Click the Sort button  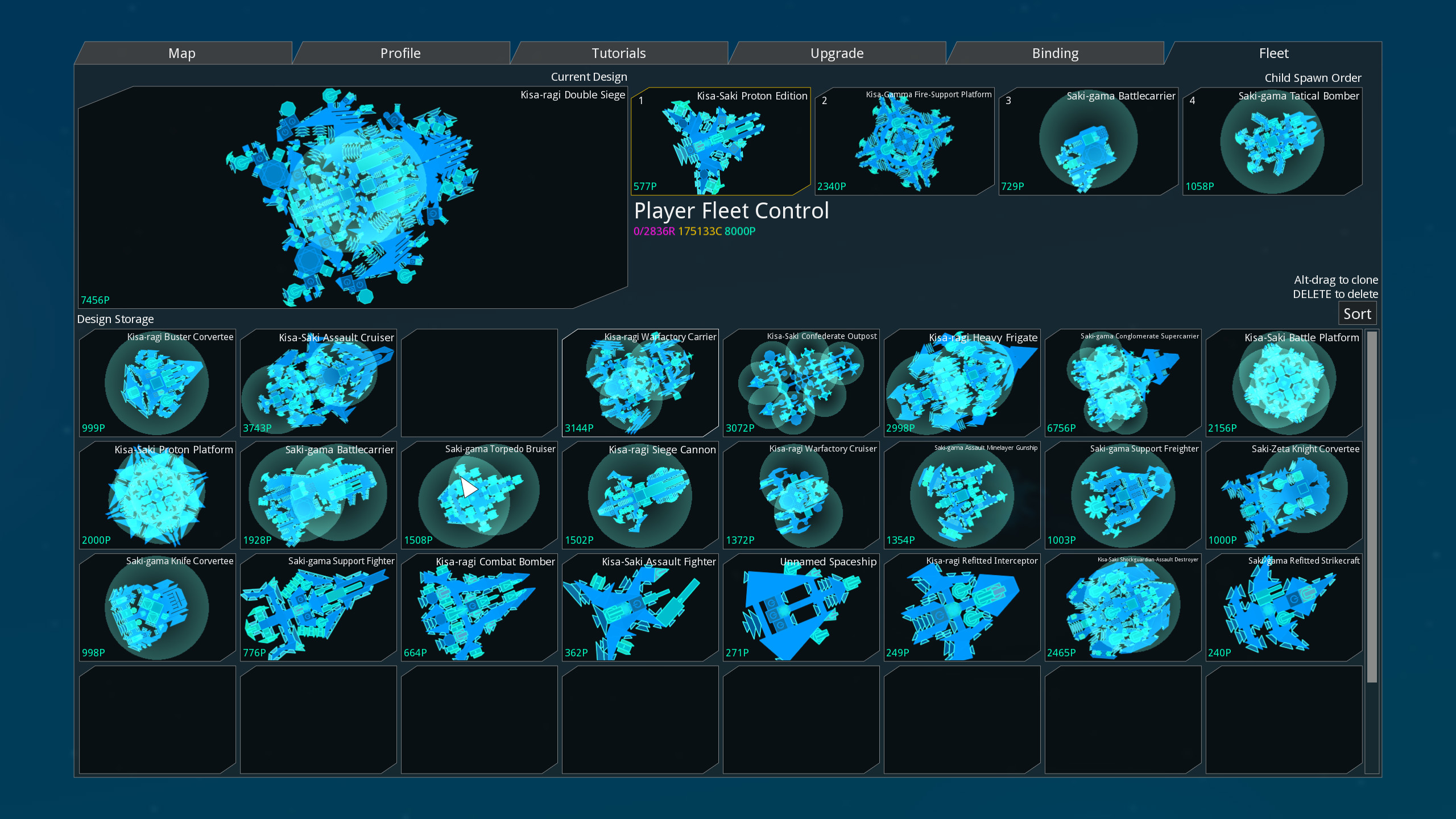pyautogui.click(x=1357, y=313)
